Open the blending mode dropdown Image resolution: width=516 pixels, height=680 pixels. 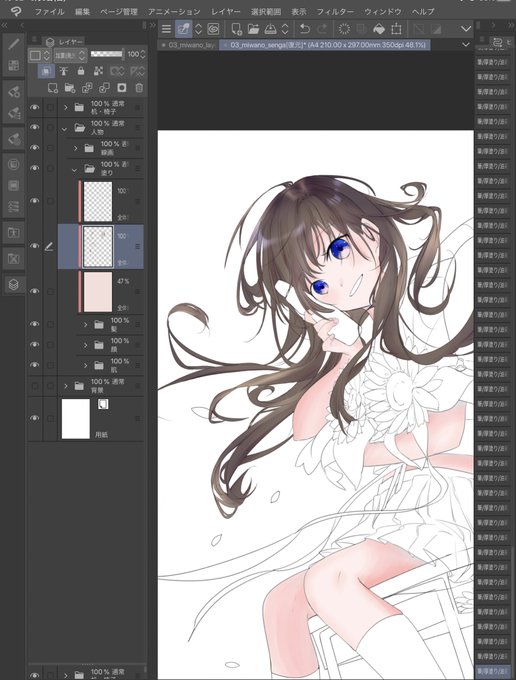coord(70,55)
